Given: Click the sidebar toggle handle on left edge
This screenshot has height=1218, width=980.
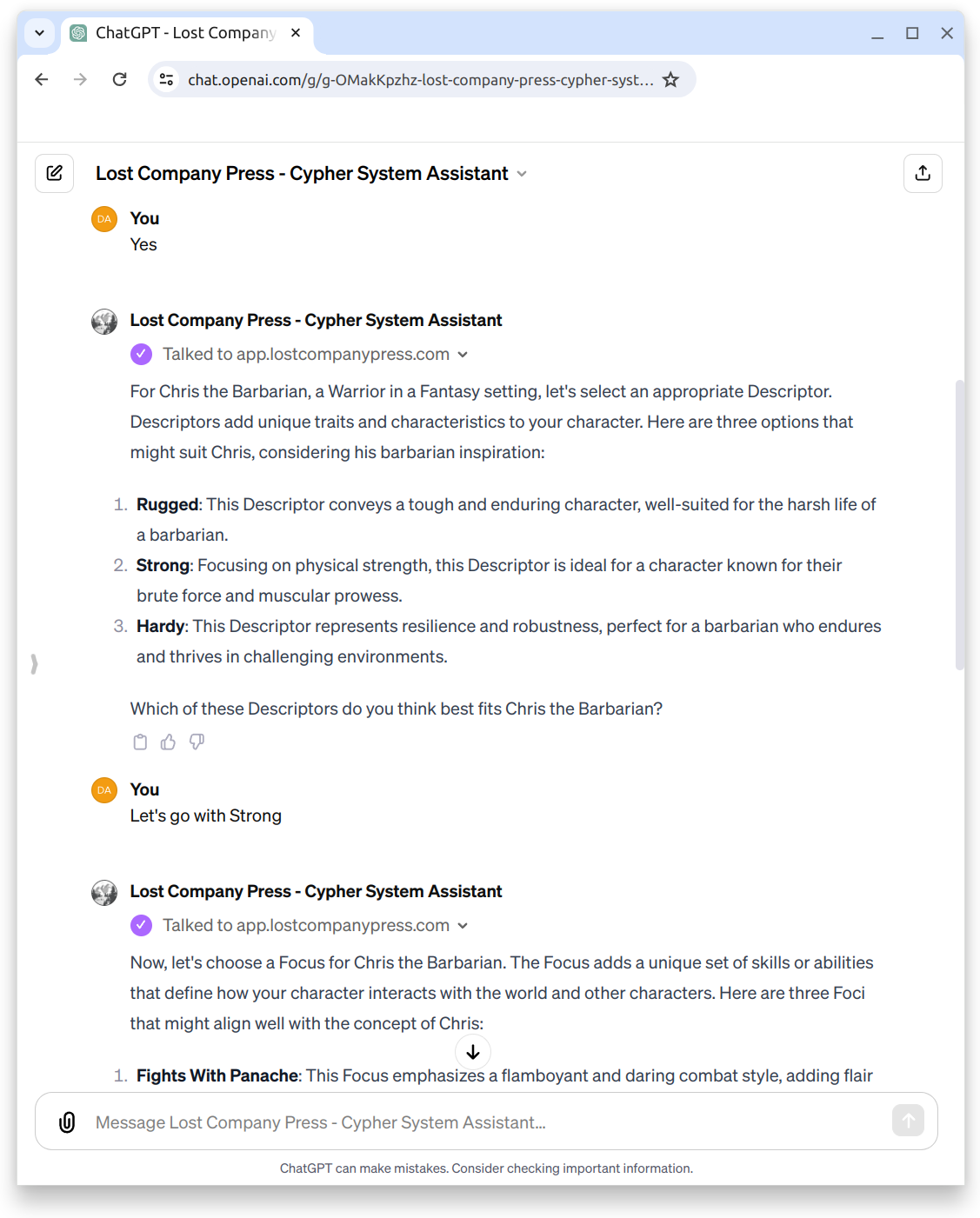Looking at the screenshot, I should point(34,664).
